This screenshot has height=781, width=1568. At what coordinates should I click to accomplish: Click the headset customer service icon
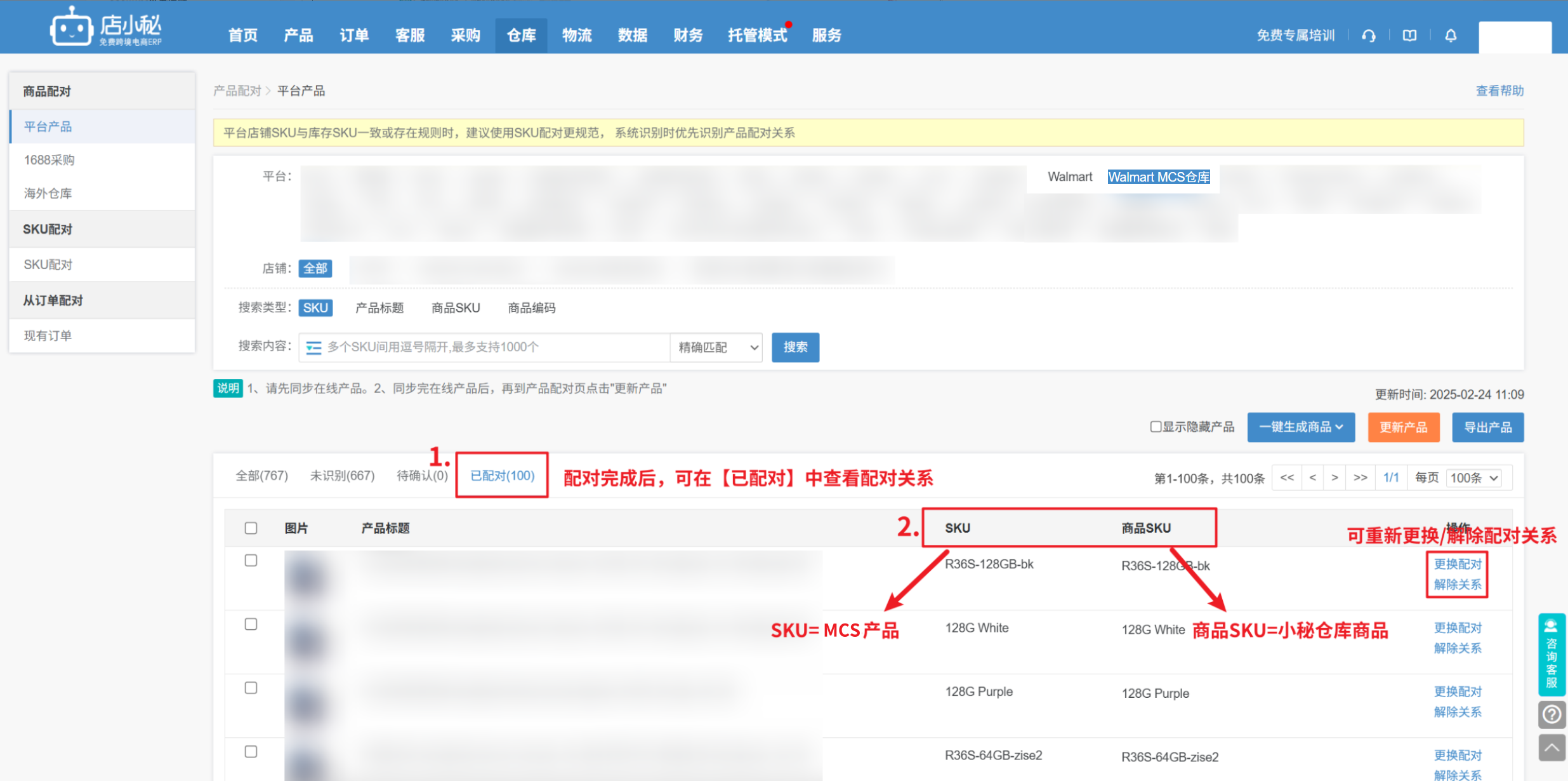point(1369,36)
